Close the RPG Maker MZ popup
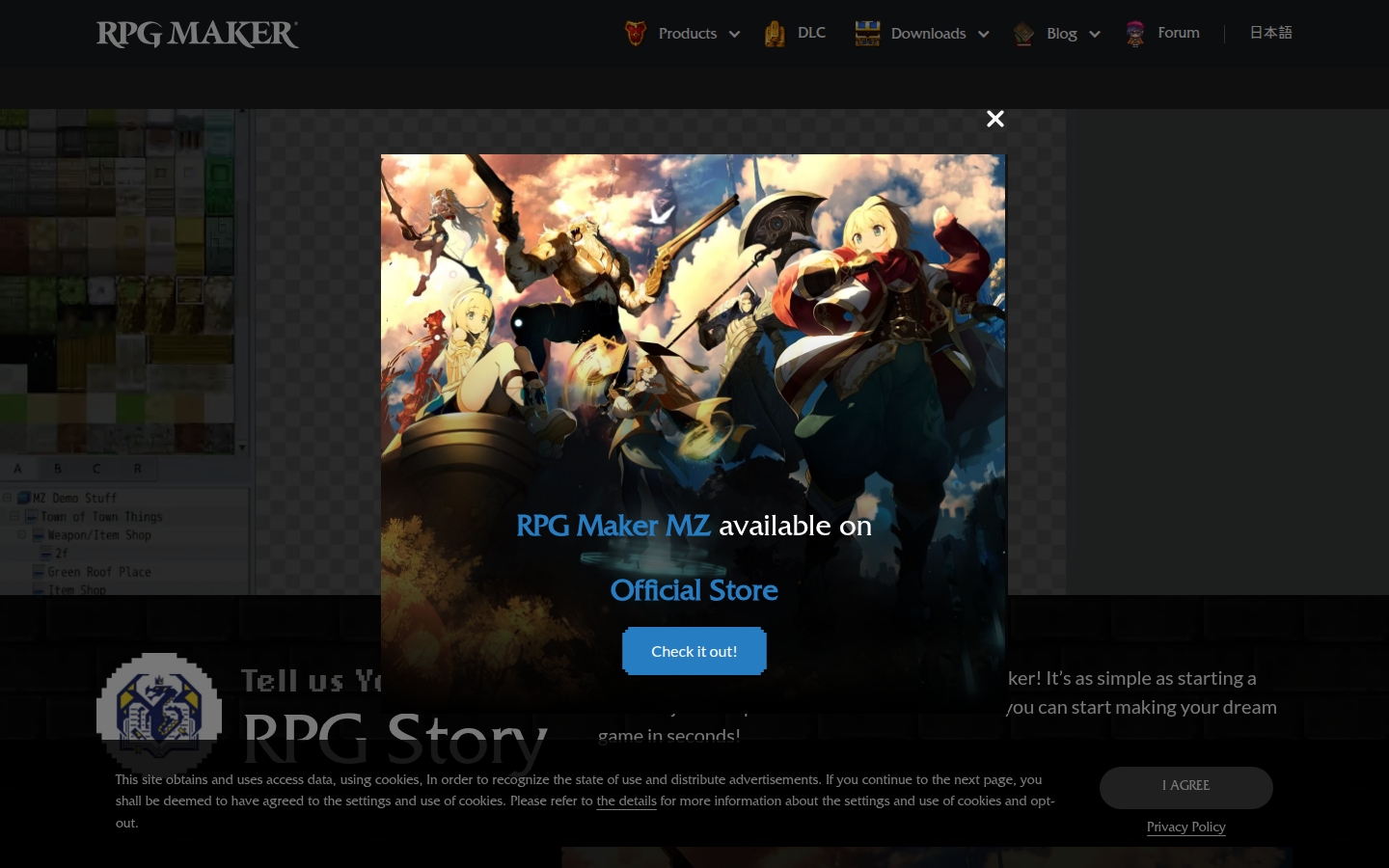1389x868 pixels. [995, 119]
